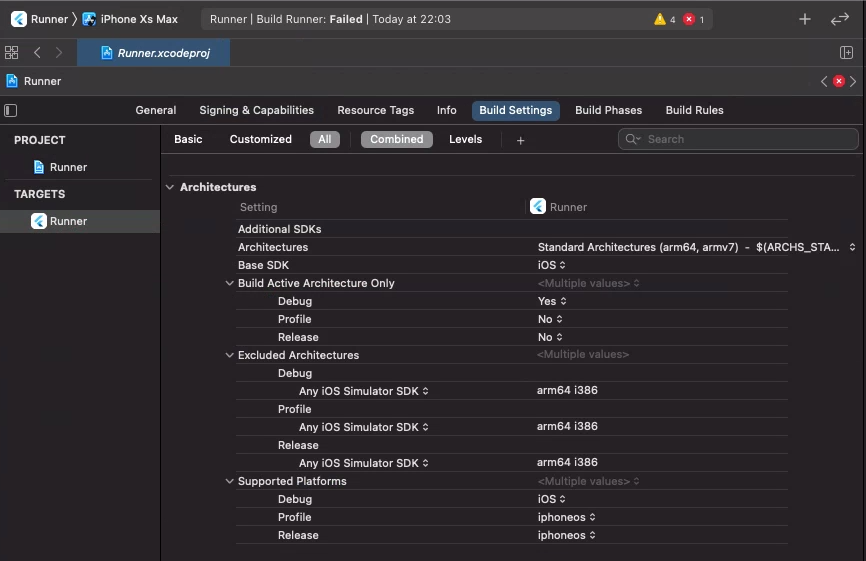Screen dimensions: 866x561
Task: Click the Runner project icon in jump bar
Action: [x=12, y=81]
